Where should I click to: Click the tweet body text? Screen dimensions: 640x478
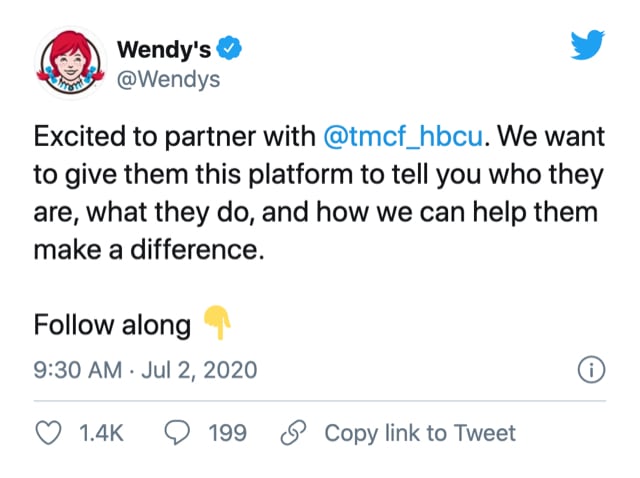319,193
